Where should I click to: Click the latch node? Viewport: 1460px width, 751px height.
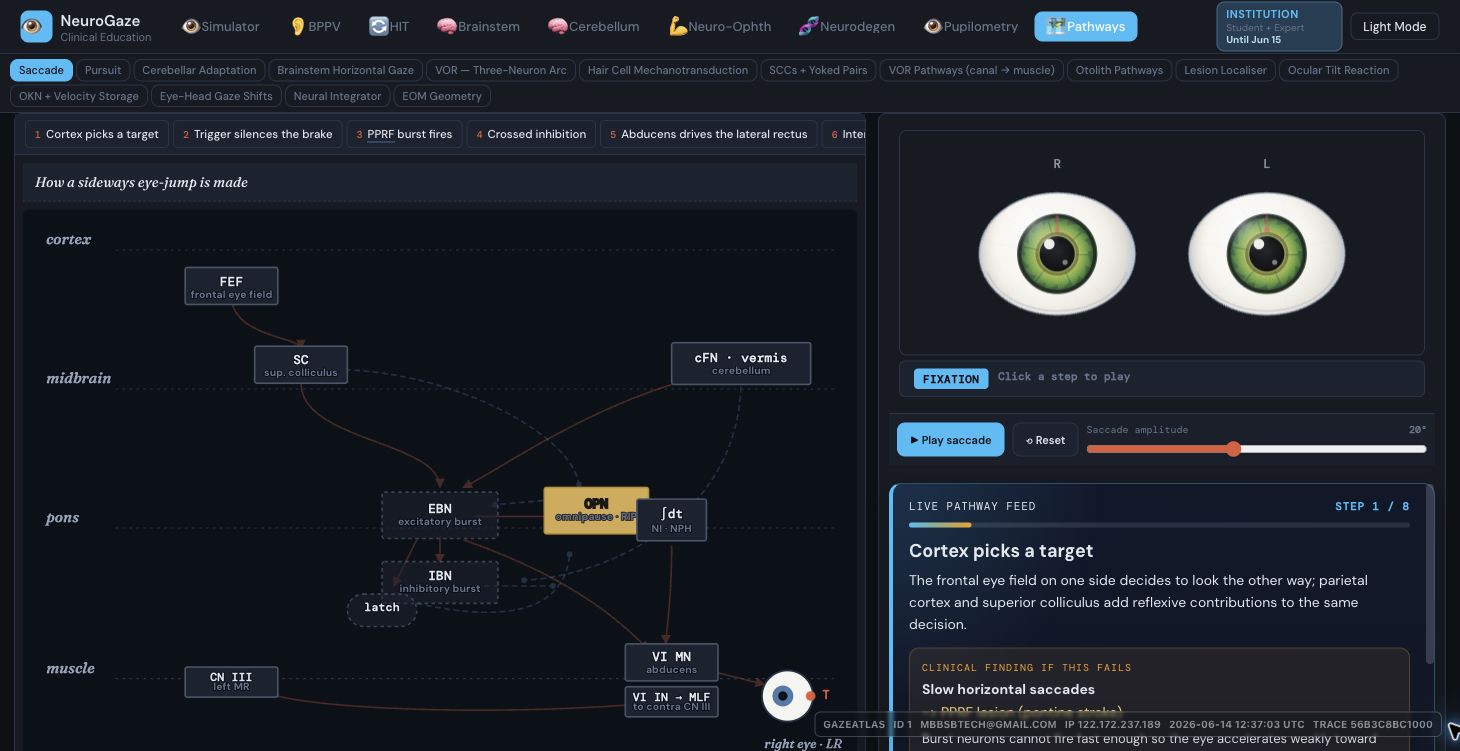(x=382, y=609)
